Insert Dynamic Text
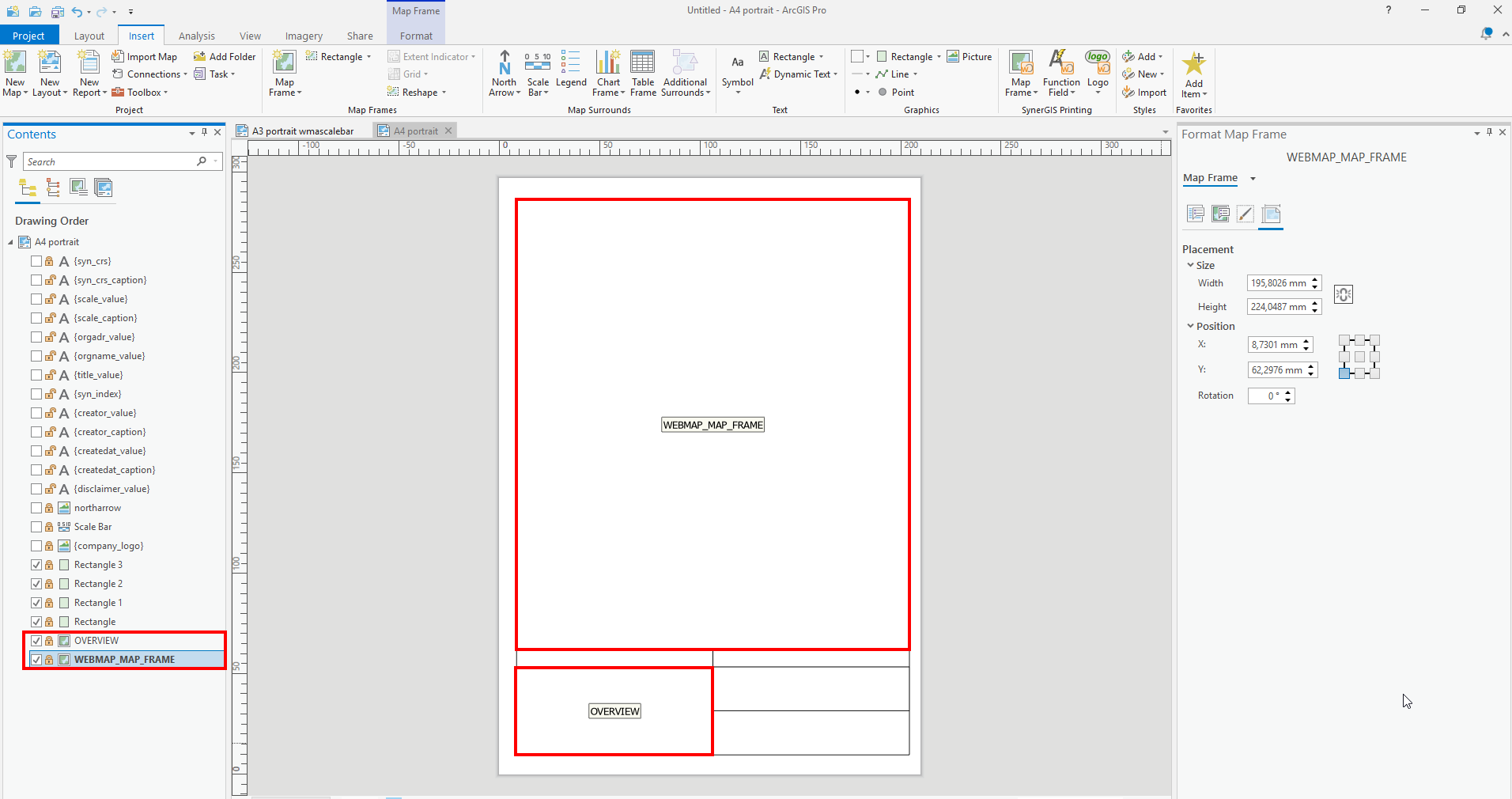Image resolution: width=1512 pixels, height=799 pixels. [799, 74]
